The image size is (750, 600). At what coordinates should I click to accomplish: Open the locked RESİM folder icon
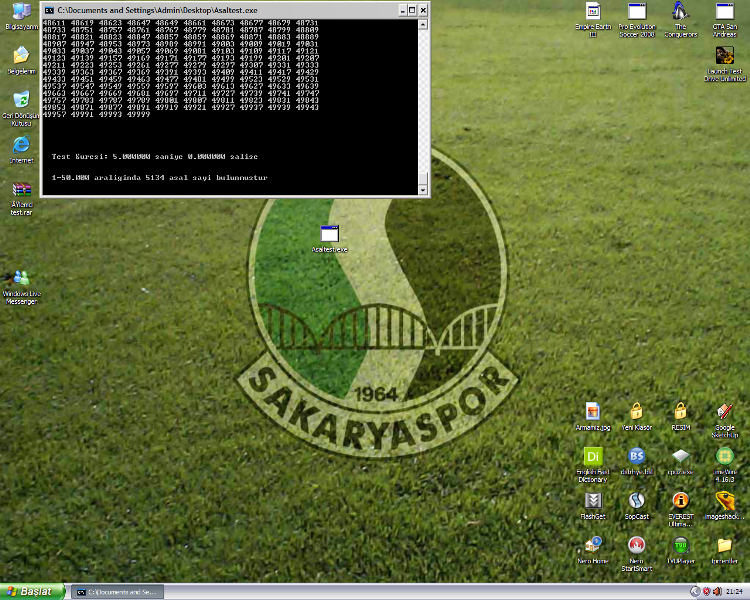681,417
